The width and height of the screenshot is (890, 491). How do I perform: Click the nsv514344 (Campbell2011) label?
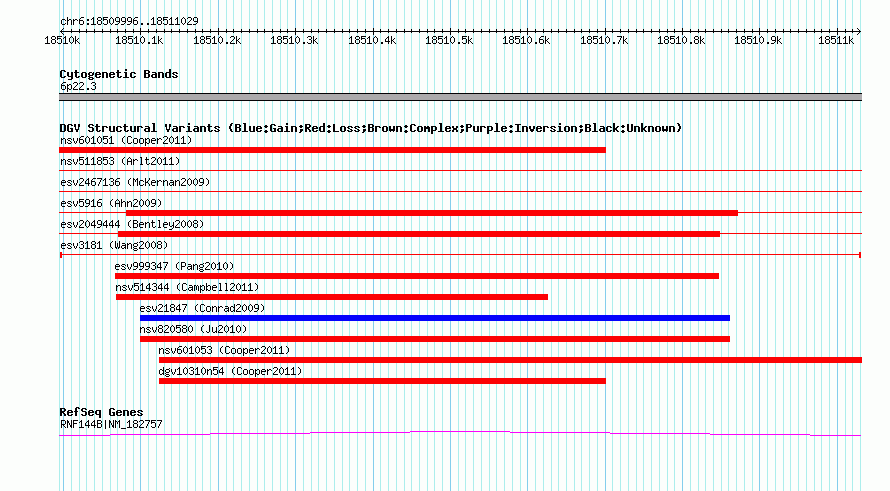point(187,287)
